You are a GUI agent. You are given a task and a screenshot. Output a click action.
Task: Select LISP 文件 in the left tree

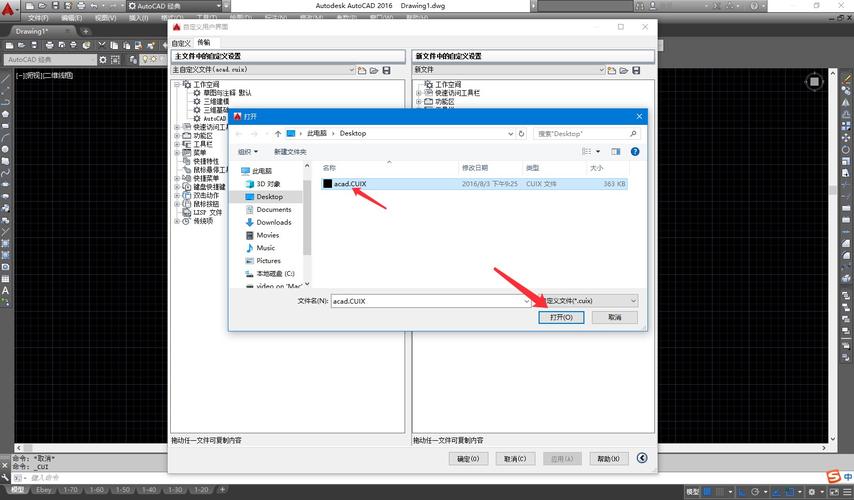coord(208,212)
